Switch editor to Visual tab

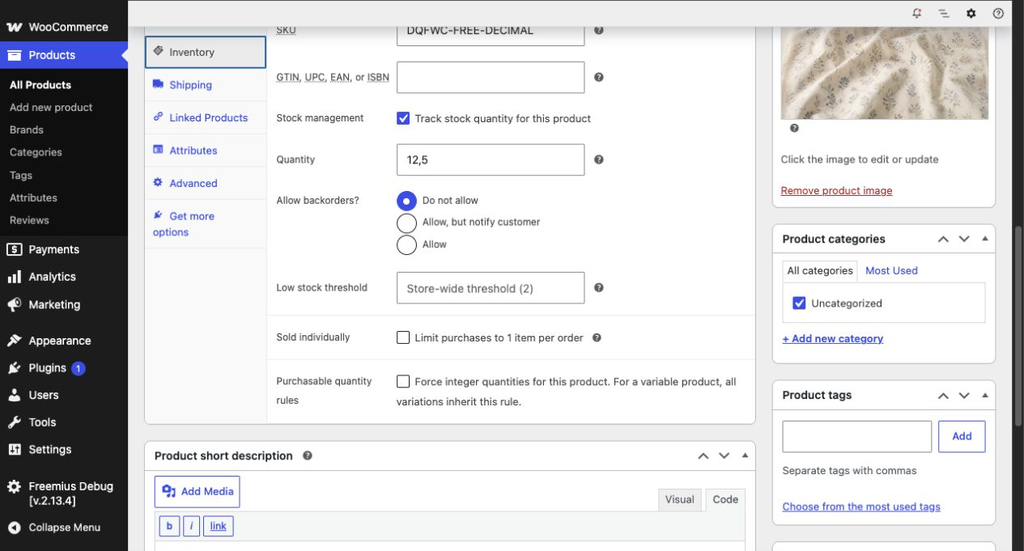pos(679,499)
